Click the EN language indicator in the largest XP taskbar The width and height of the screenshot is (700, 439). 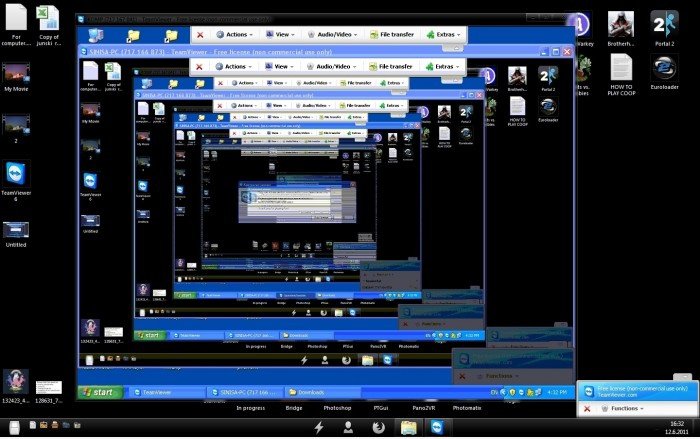point(494,392)
